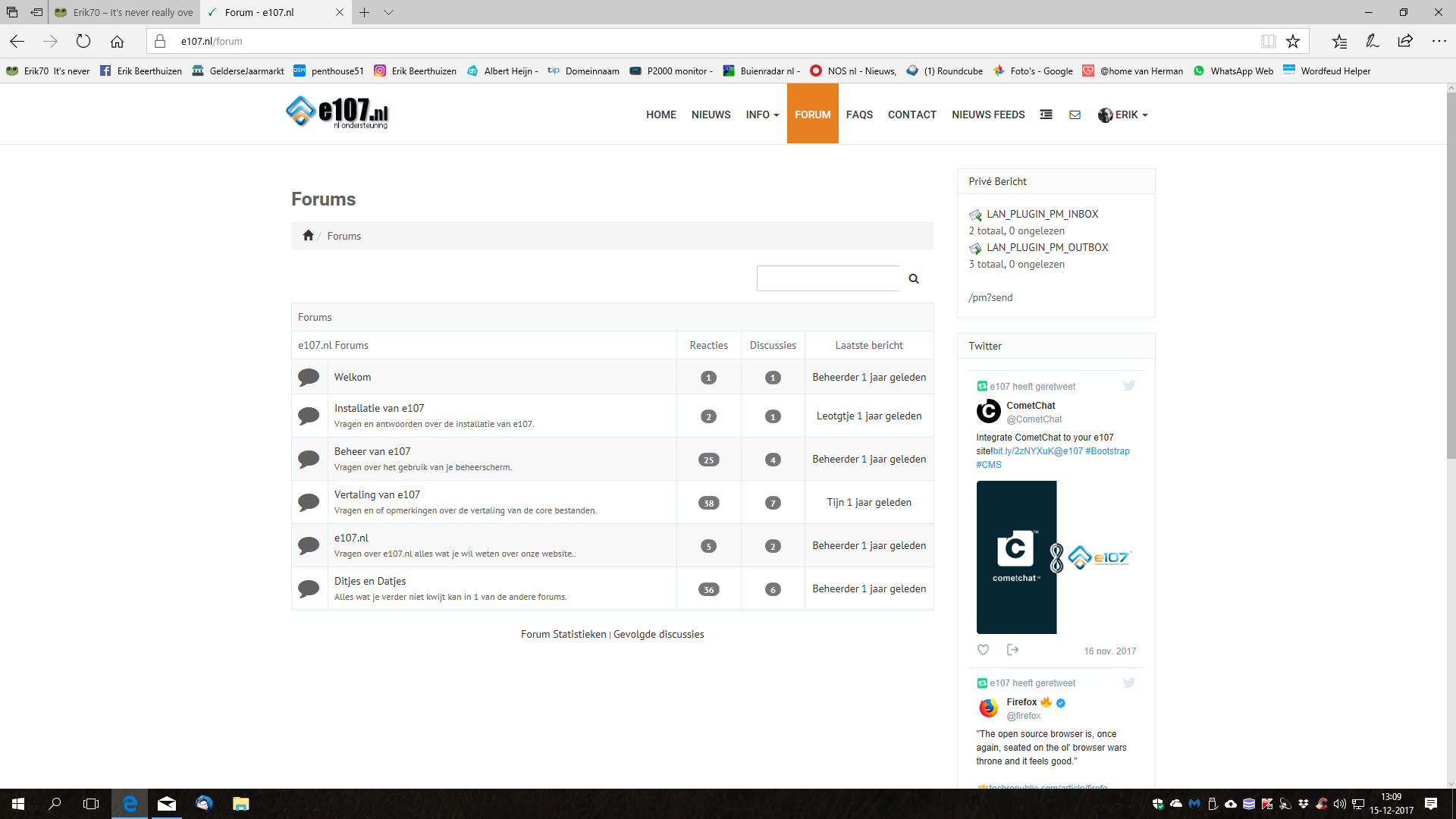The image size is (1456, 819).
Task: Switch to the Erik70 browser tab
Action: 125,12
